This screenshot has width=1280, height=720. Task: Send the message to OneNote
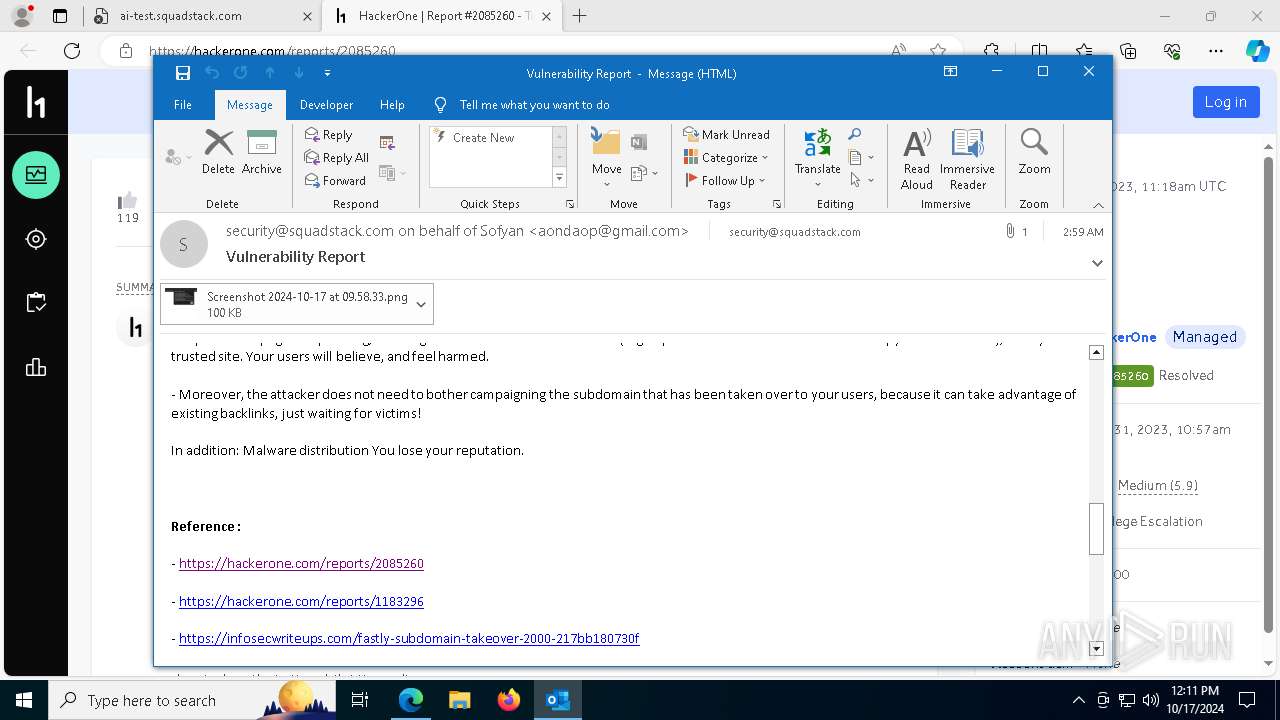639,142
